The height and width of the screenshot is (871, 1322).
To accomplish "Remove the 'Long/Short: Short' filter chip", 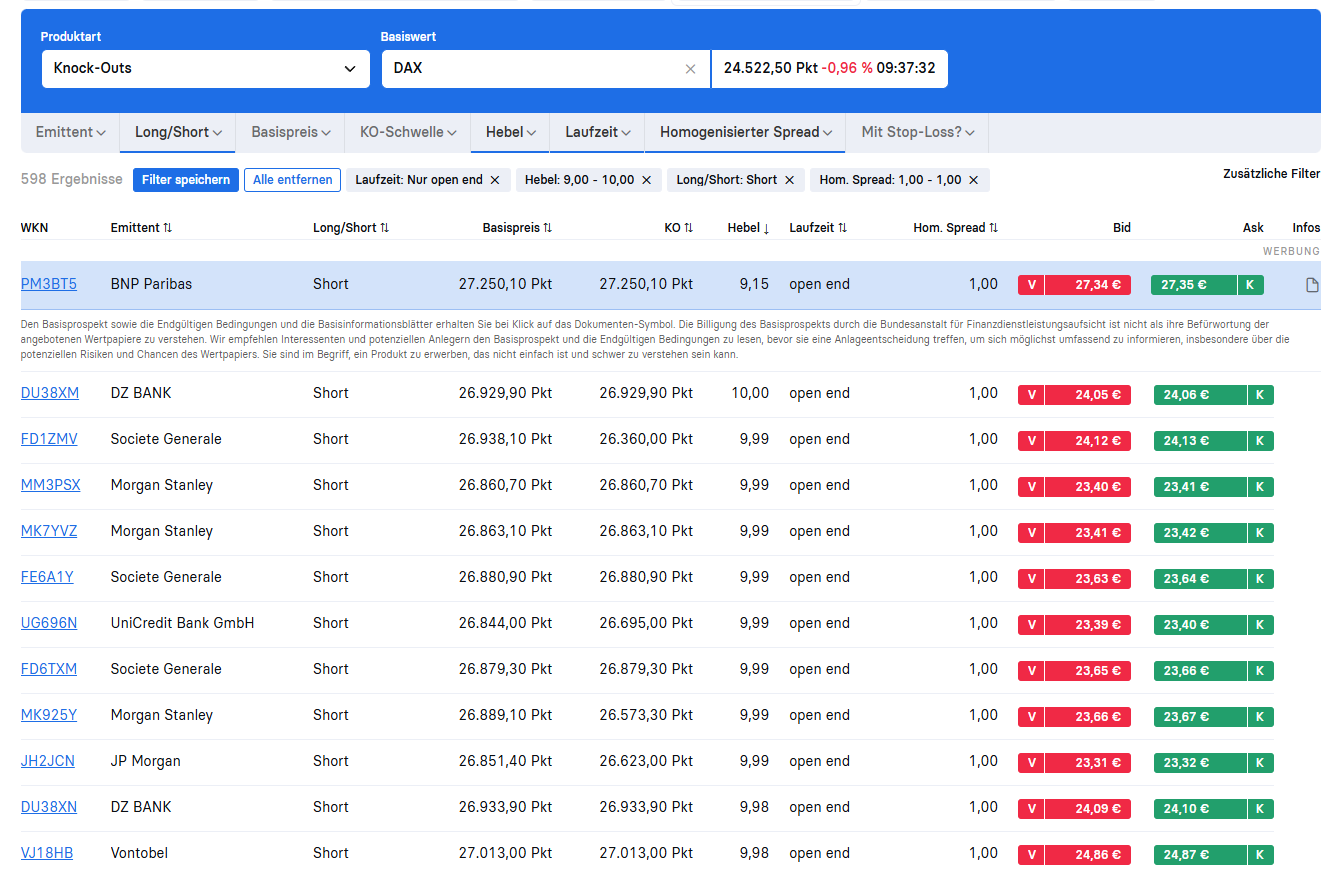I will click(x=789, y=180).
